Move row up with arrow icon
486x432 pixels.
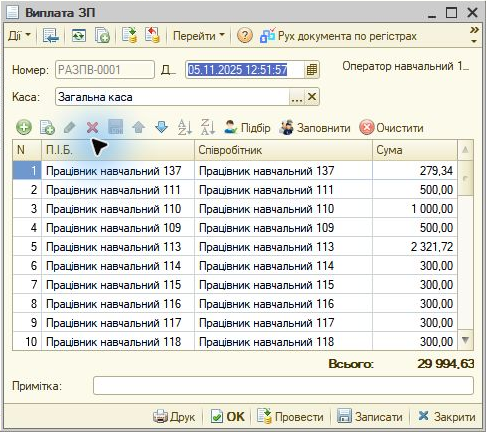(x=138, y=127)
